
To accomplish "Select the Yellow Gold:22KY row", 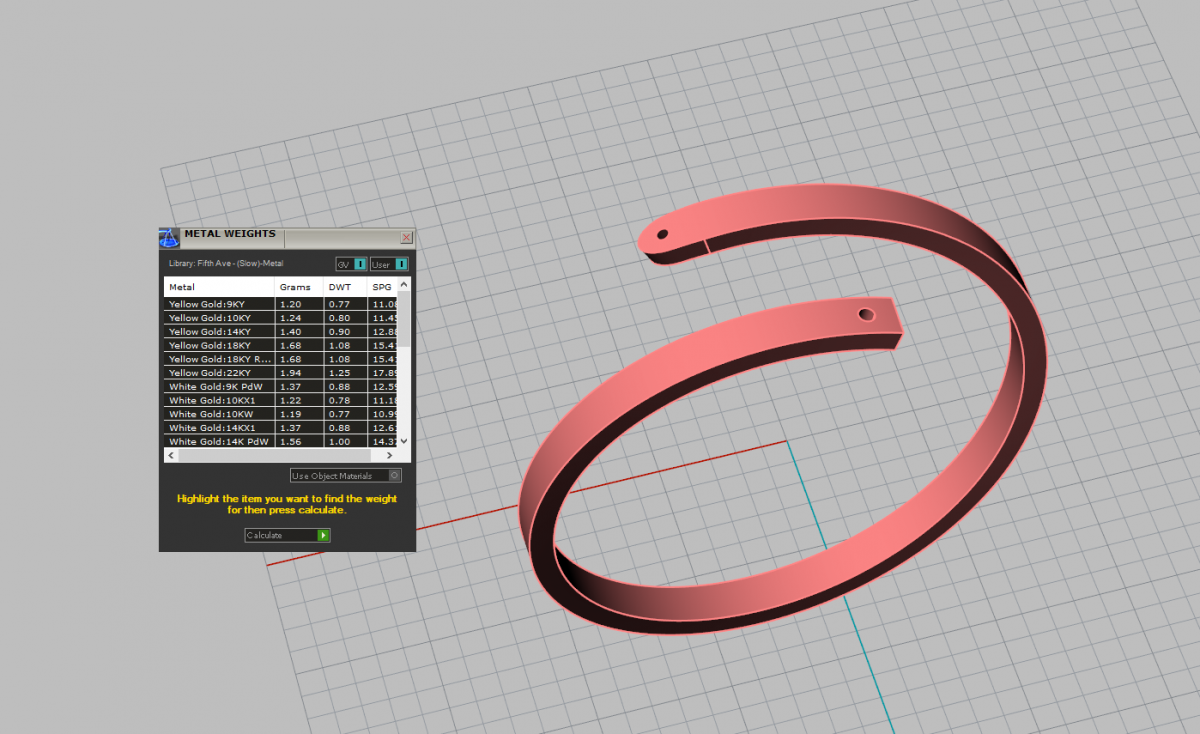I will pyautogui.click(x=218, y=372).
